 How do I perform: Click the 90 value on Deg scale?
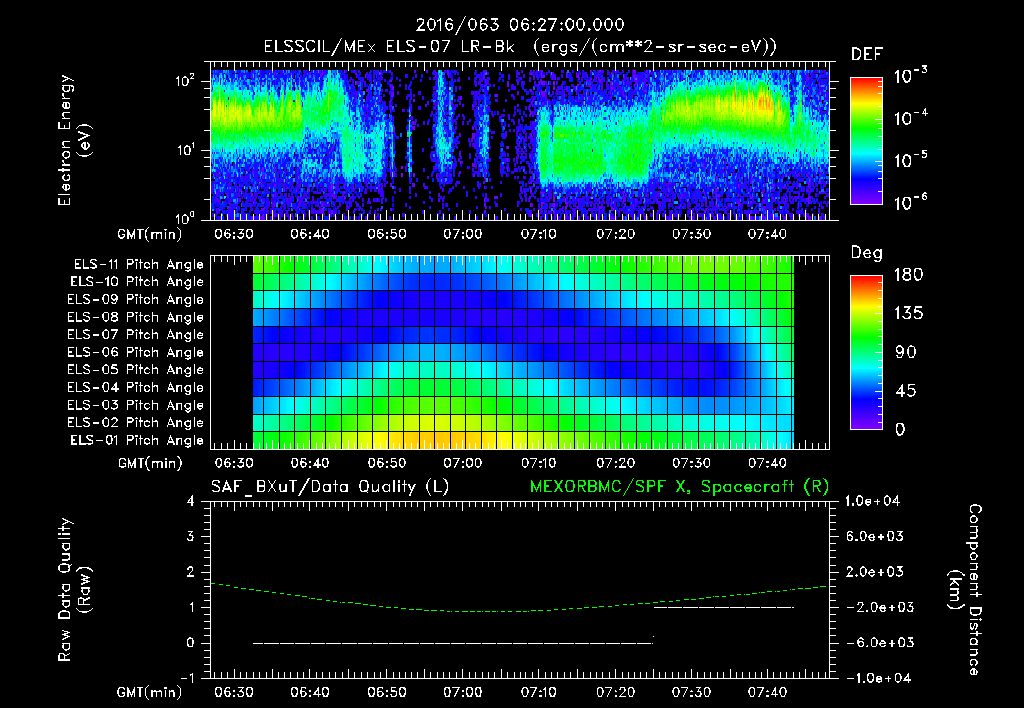pos(906,352)
